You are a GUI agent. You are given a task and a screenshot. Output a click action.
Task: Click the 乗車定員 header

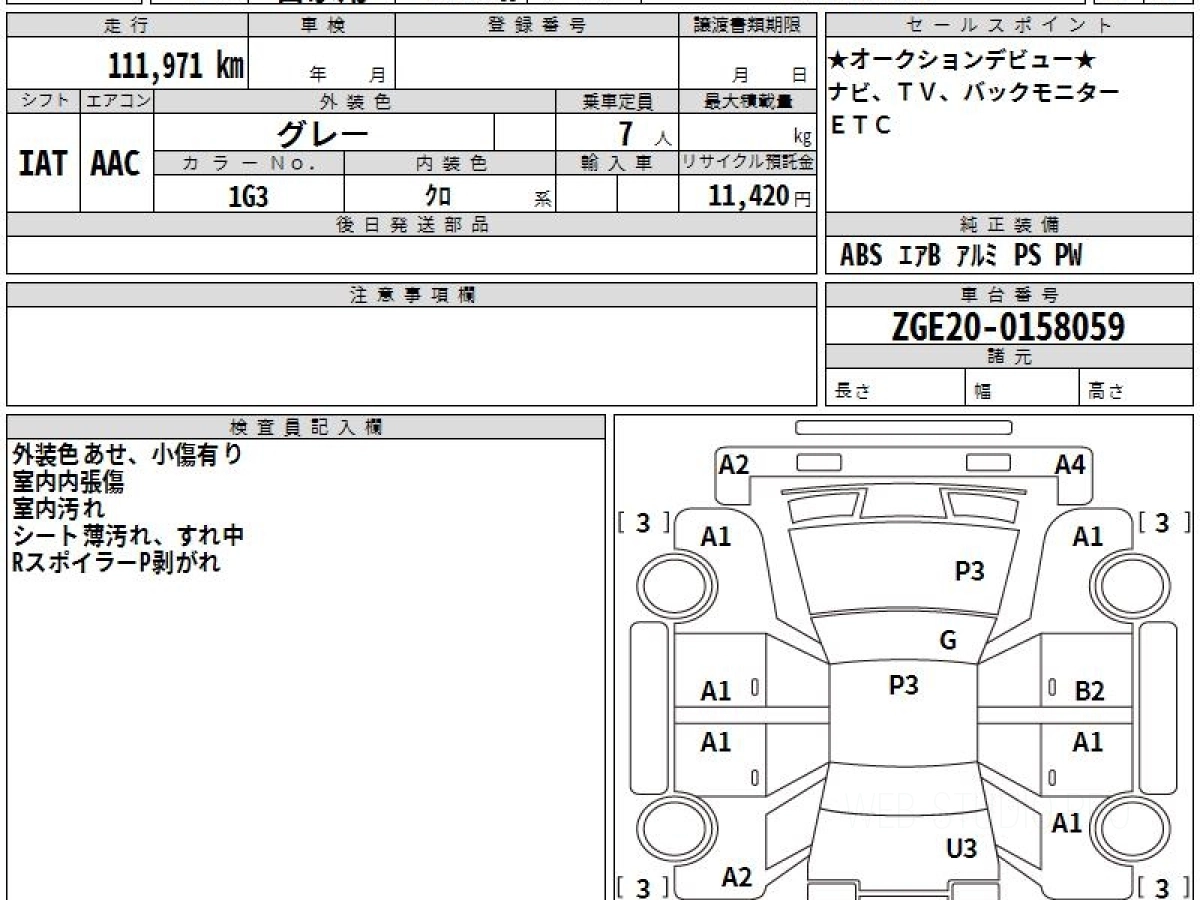pyautogui.click(x=617, y=101)
